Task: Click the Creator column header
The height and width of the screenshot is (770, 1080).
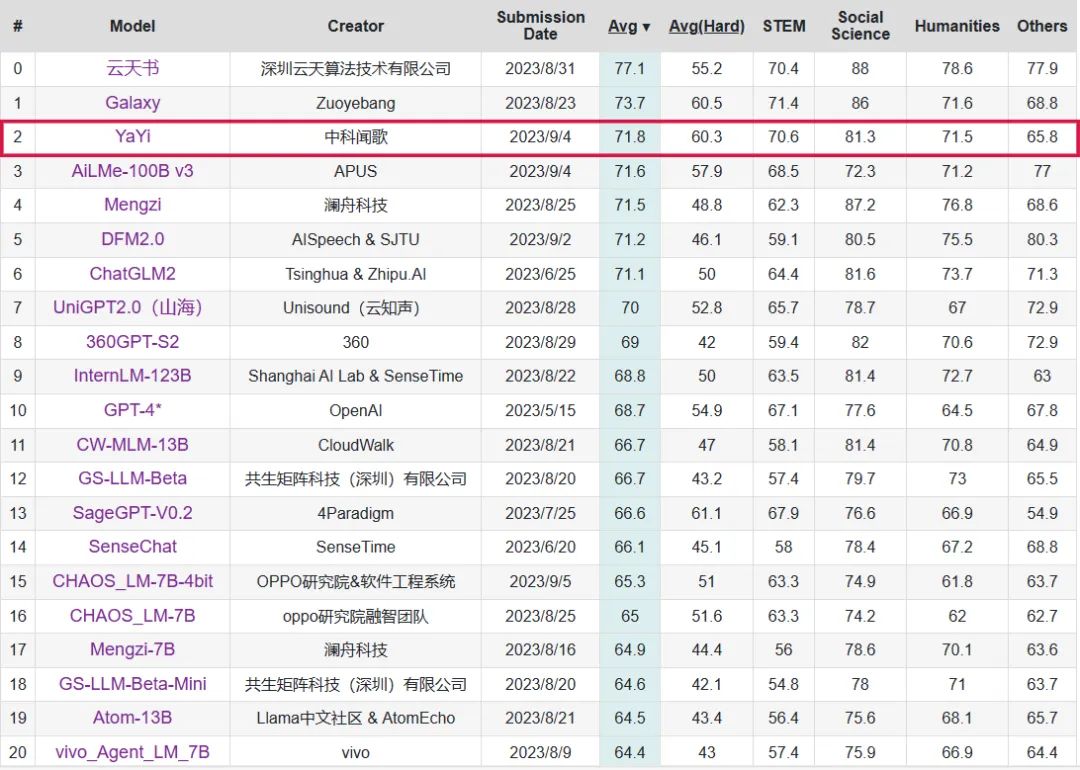Action: 355,26
